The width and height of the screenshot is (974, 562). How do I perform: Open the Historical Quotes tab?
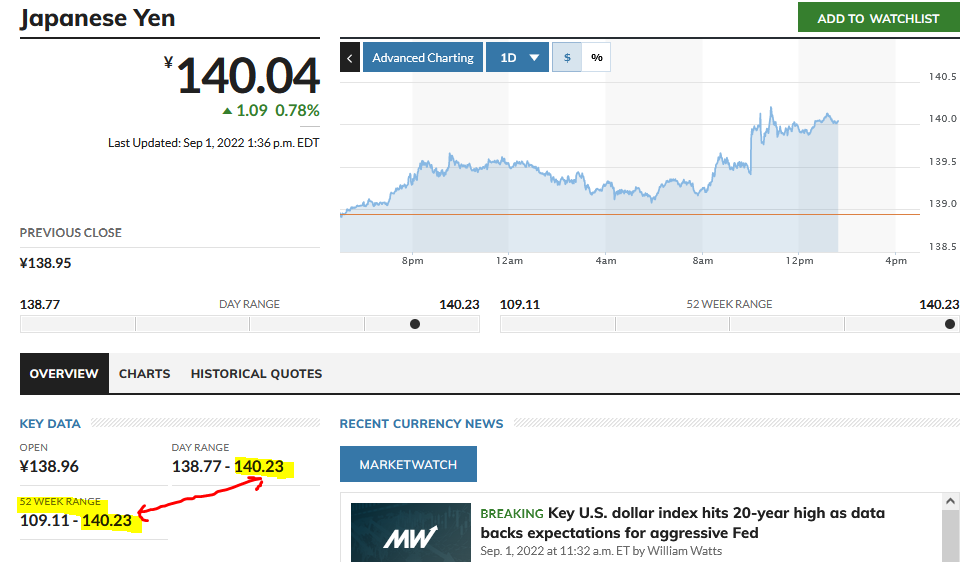tap(256, 374)
